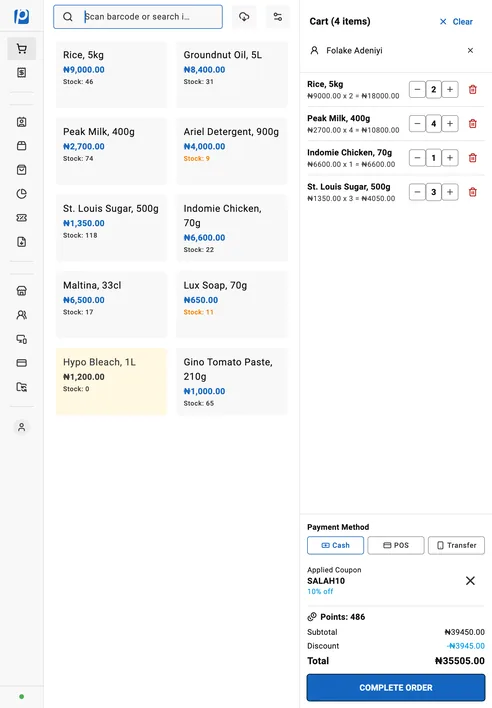Open the customer contacts badge icon
Viewport: 492px width, 708px height.
21,122
